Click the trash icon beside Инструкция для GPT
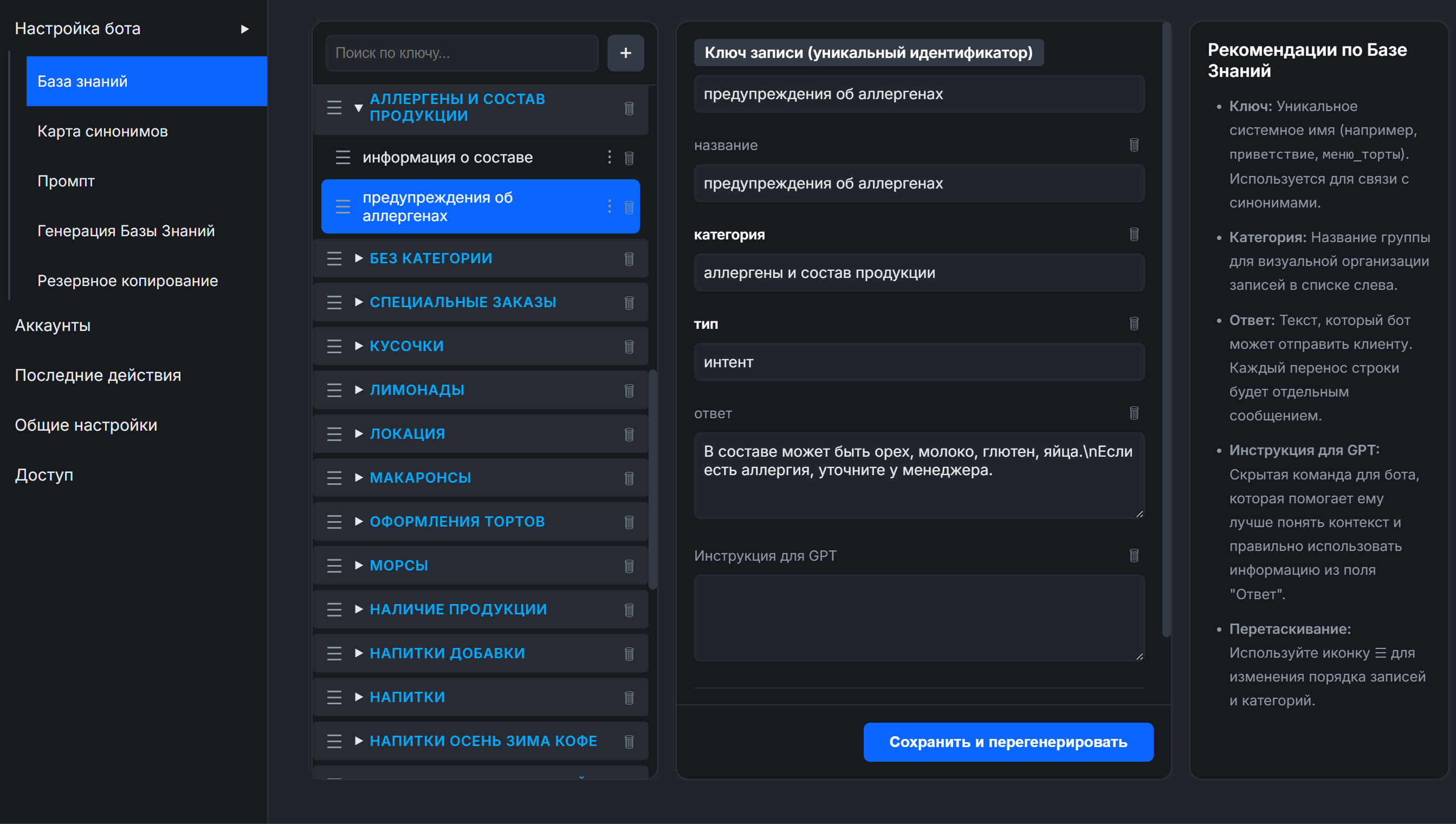Image resolution: width=1456 pixels, height=824 pixels. tap(1134, 556)
